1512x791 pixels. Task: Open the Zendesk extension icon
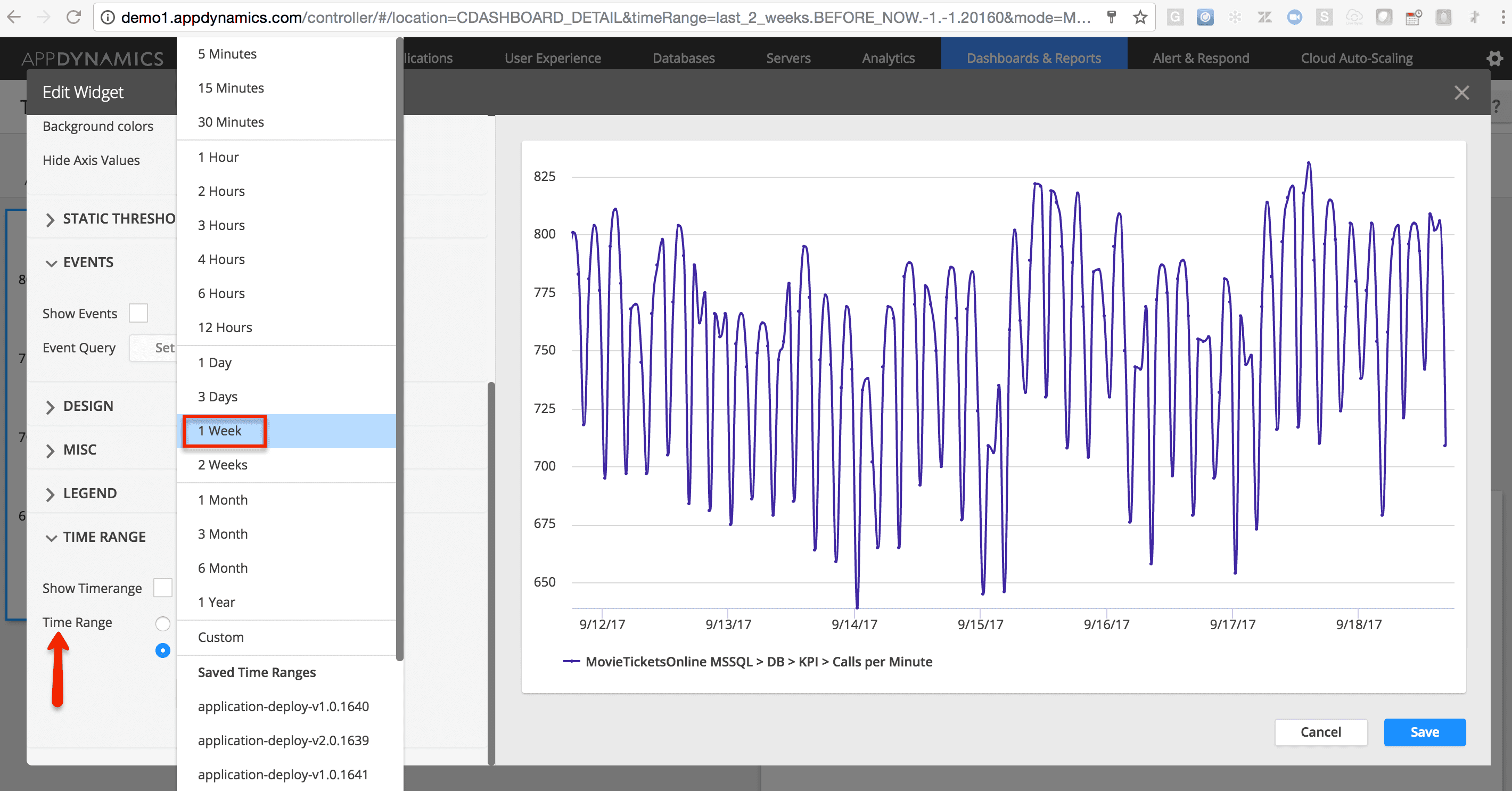click(1264, 18)
